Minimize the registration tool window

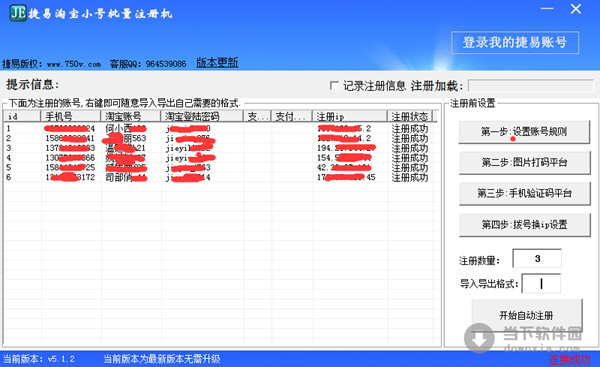(x=547, y=9)
